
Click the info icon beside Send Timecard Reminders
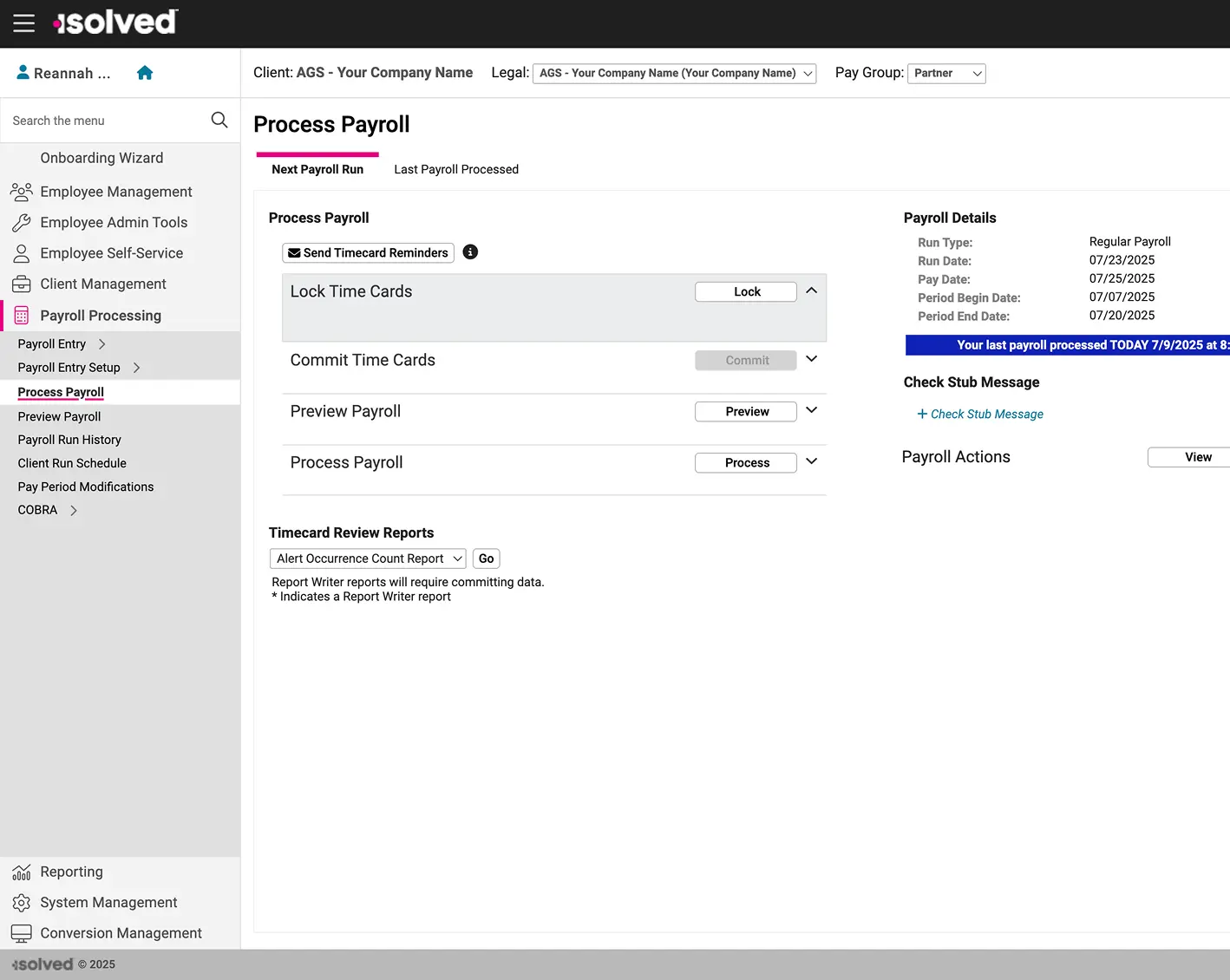(470, 252)
